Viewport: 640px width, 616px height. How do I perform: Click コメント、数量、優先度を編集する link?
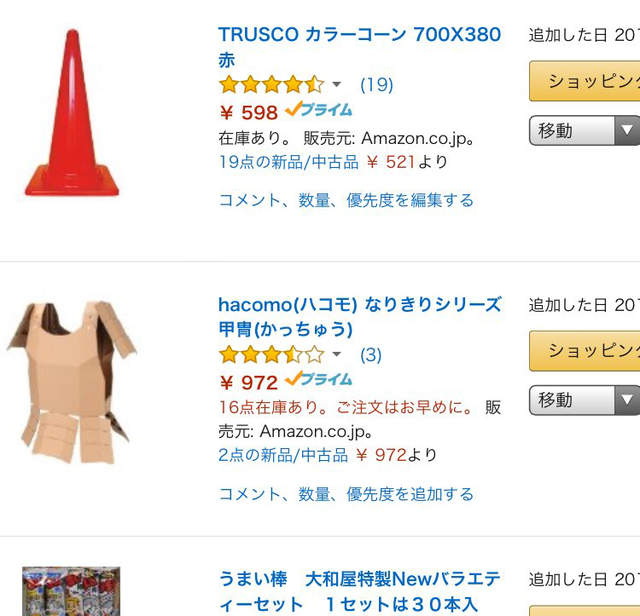pyautogui.click(x=346, y=200)
